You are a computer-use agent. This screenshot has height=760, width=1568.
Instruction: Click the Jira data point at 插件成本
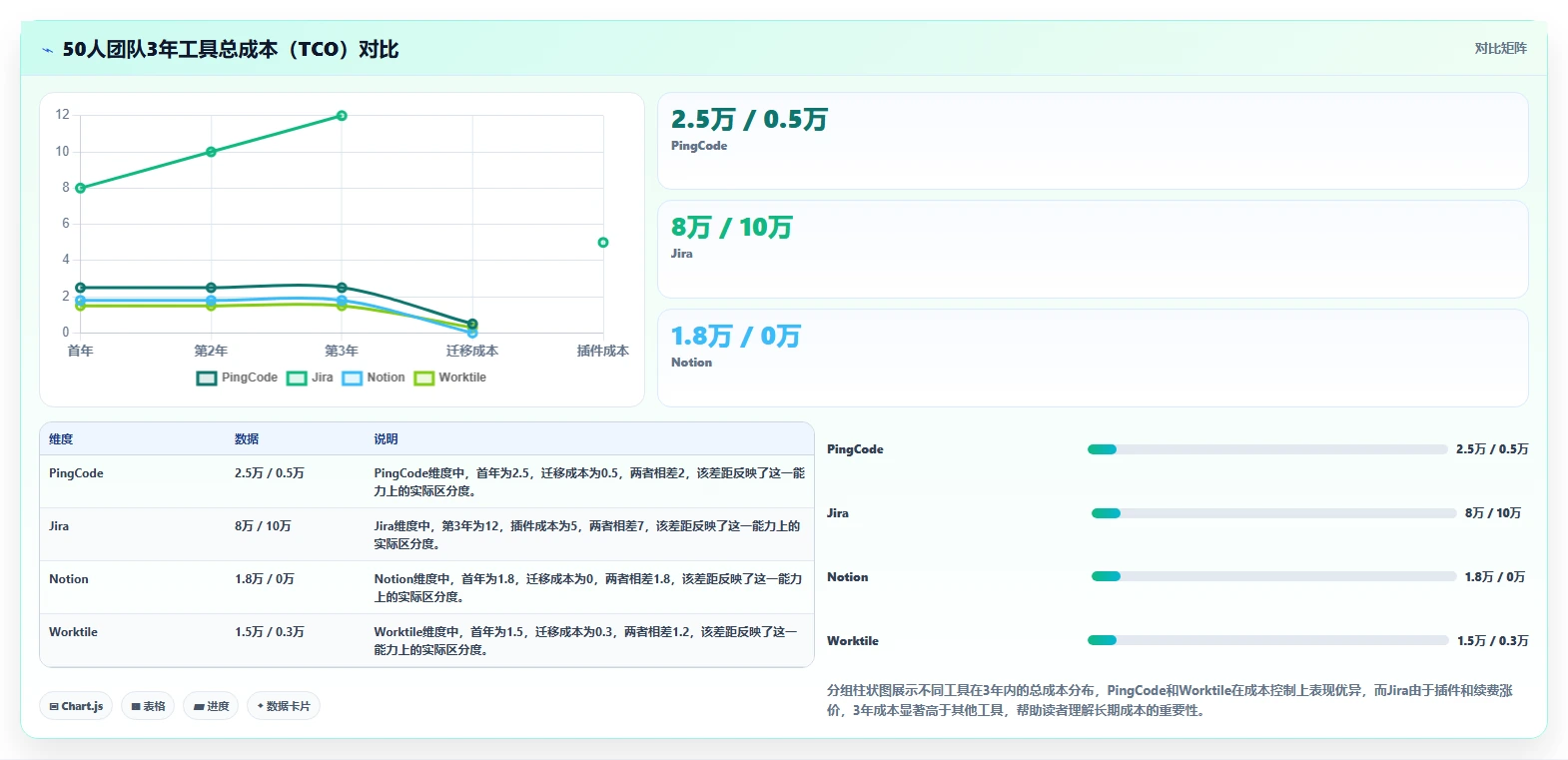pyautogui.click(x=603, y=243)
